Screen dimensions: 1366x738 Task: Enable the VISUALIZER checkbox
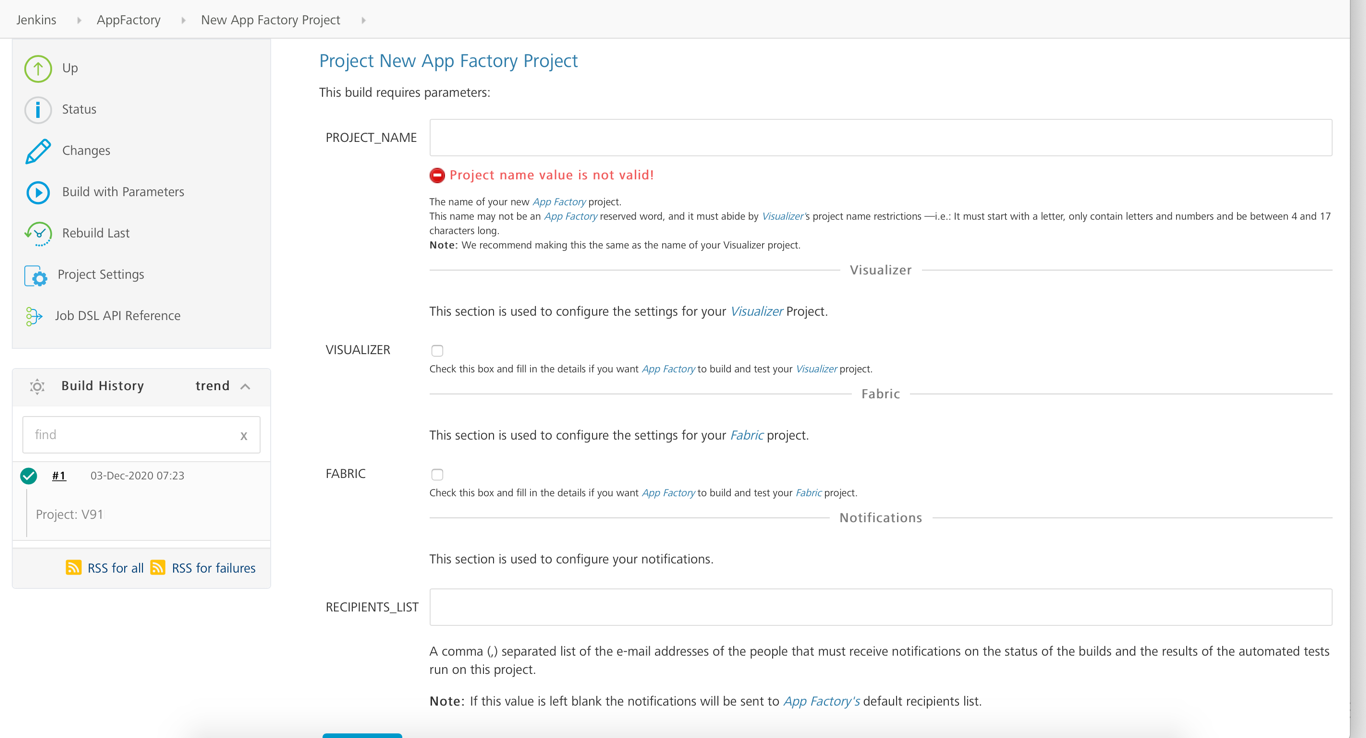click(x=437, y=351)
